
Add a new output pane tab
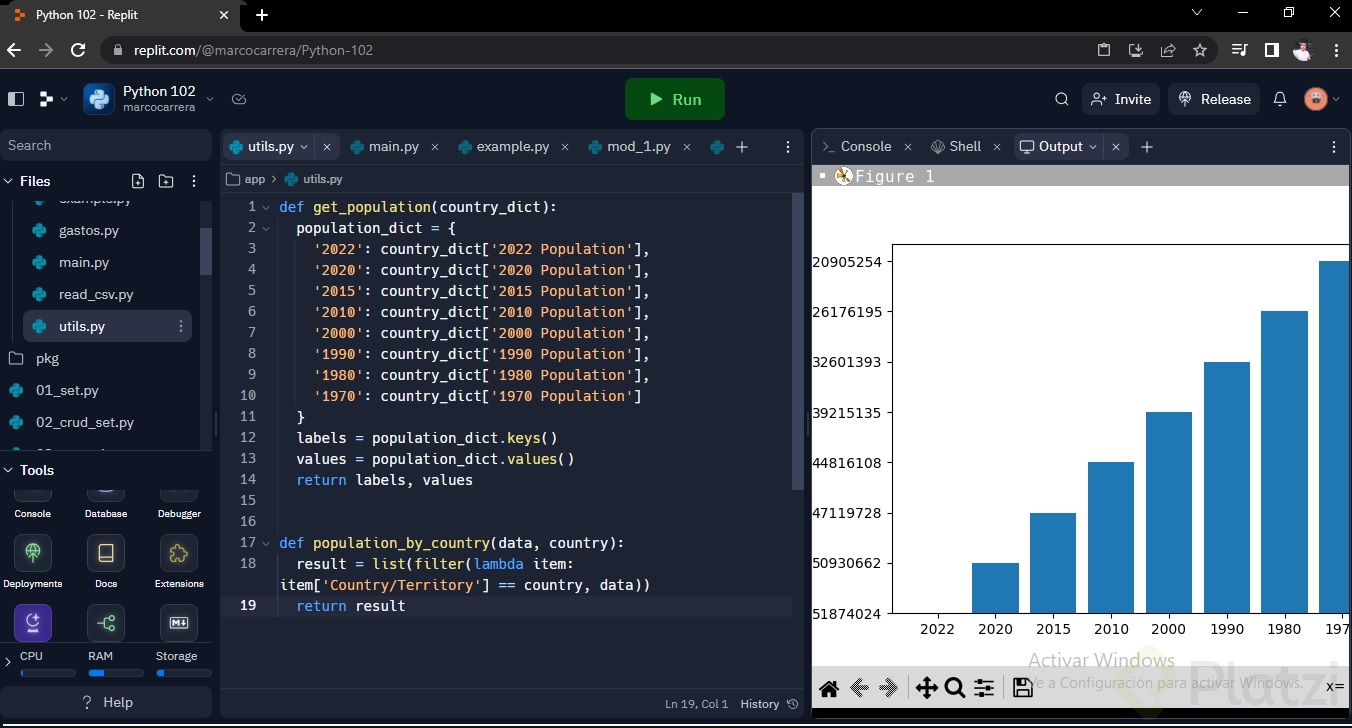(1147, 147)
